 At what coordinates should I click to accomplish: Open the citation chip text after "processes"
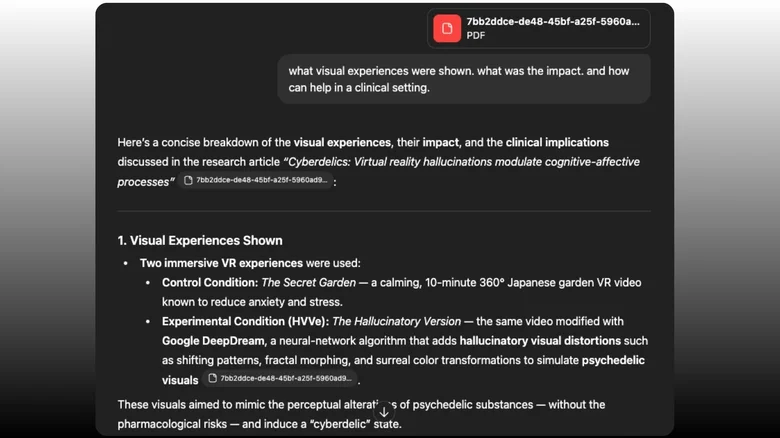coord(261,181)
